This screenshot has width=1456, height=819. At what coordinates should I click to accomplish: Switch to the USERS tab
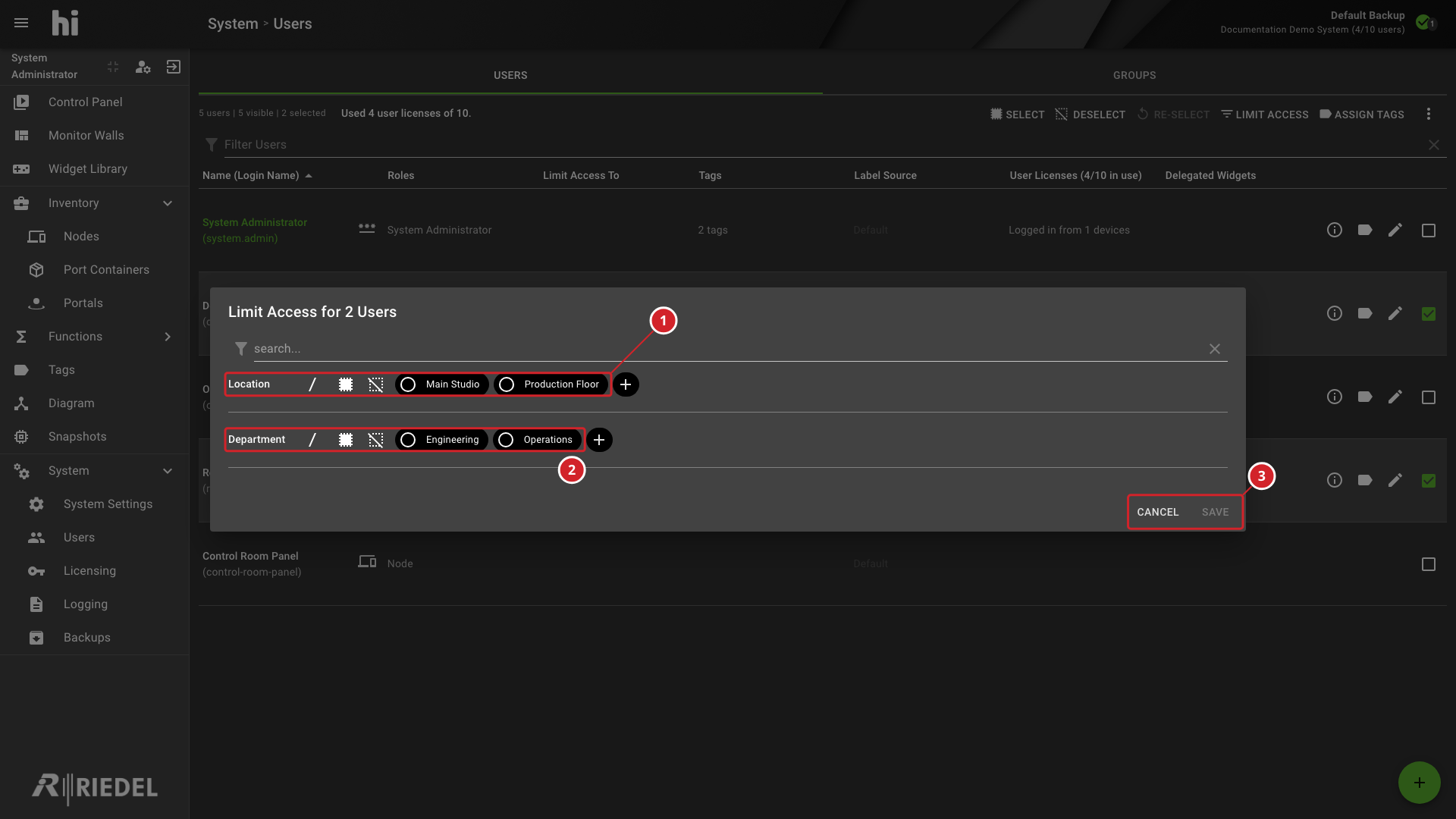point(510,75)
